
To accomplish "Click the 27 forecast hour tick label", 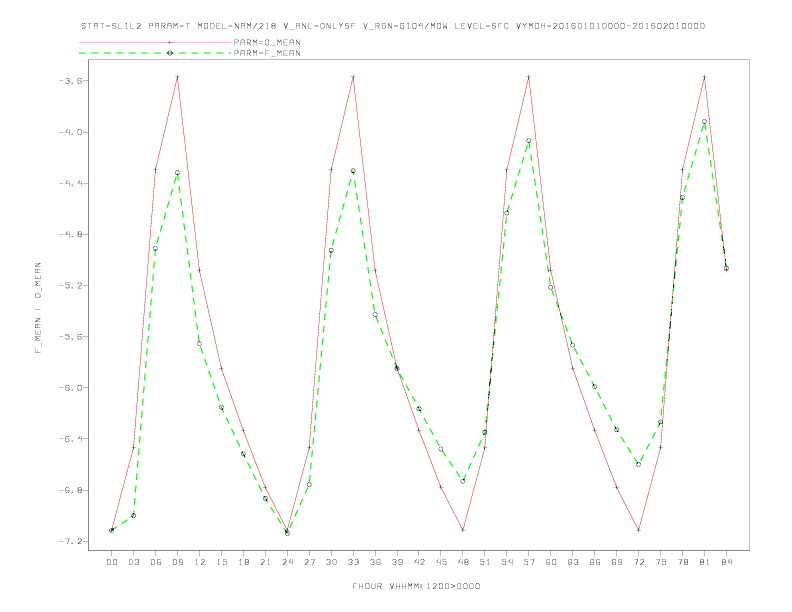I will point(309,562).
